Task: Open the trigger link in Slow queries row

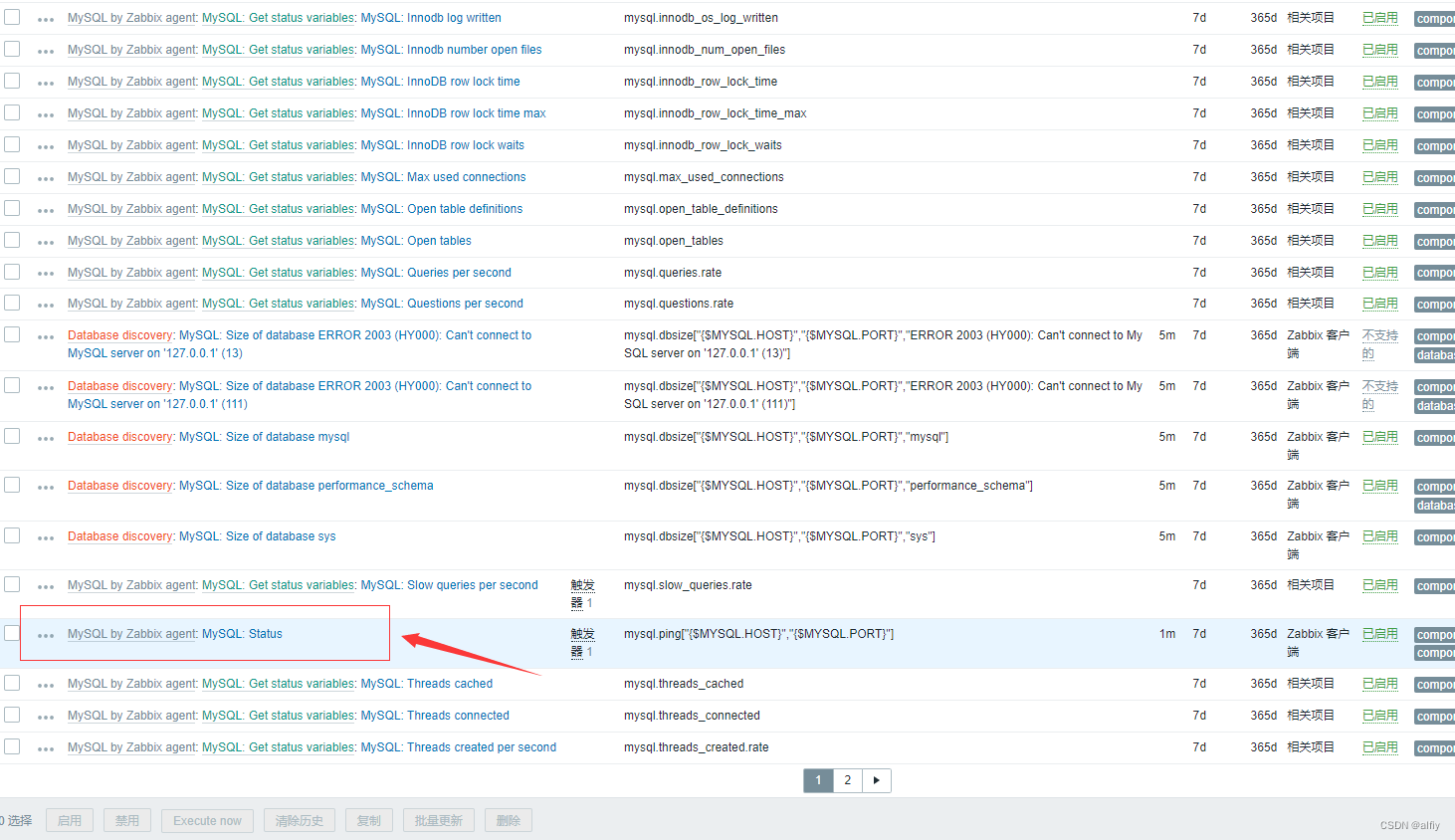Action: (x=582, y=594)
